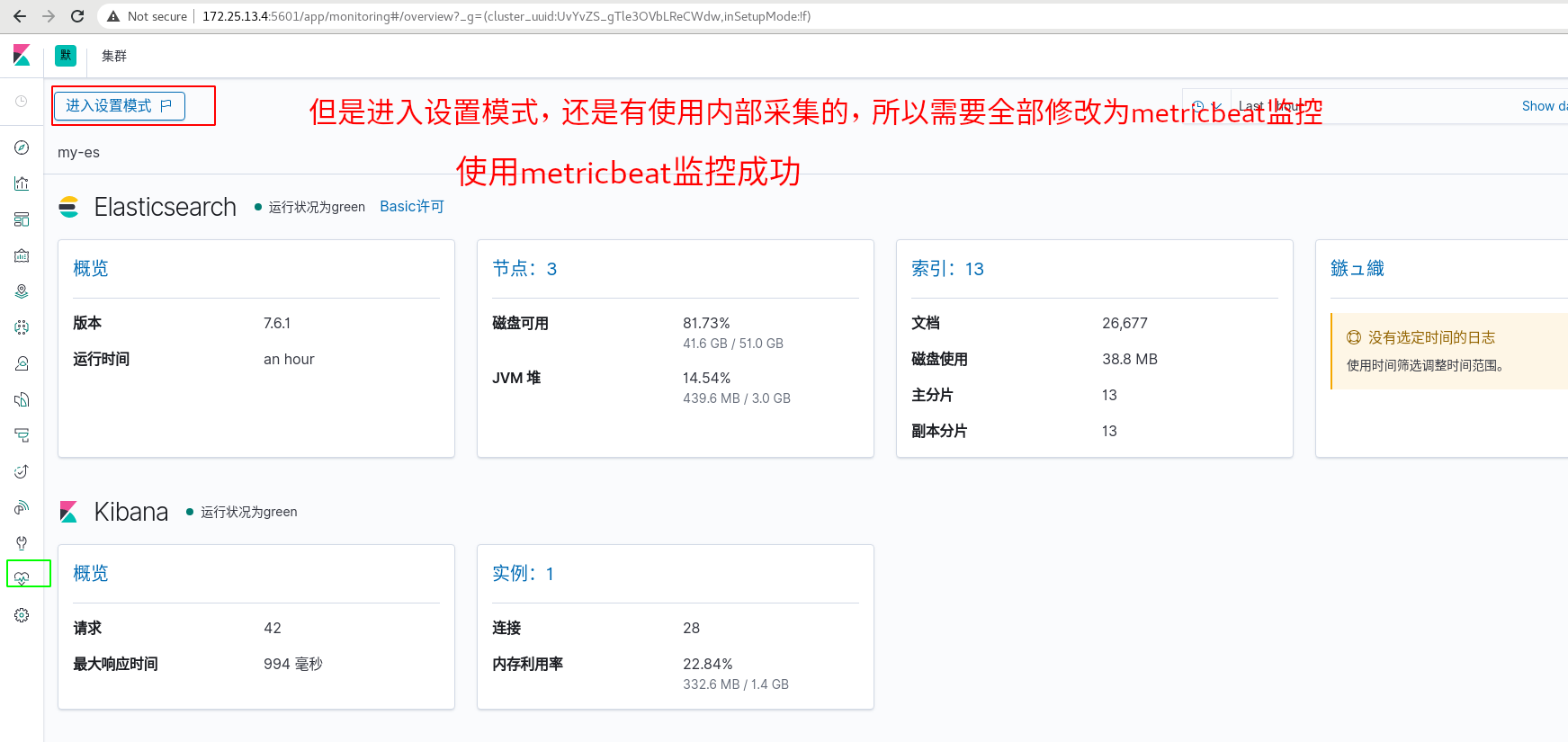Open Elasticsearch 概览 link
Viewport: 1568px width, 742px height.
tap(91, 268)
